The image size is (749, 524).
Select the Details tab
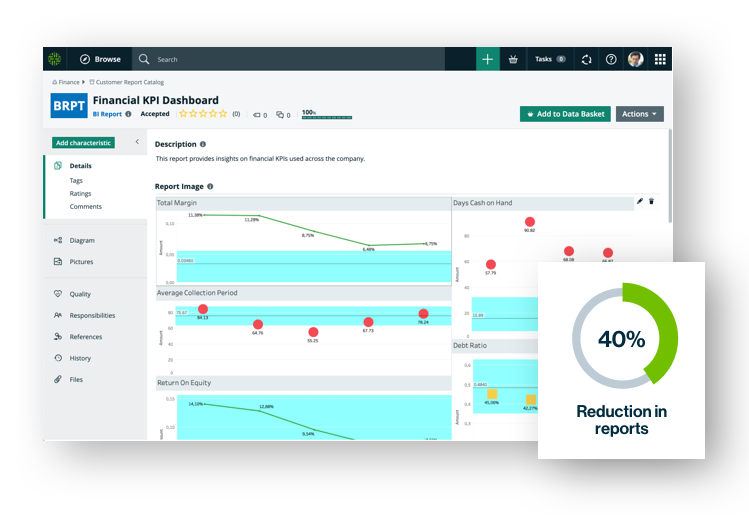pyautogui.click(x=81, y=166)
